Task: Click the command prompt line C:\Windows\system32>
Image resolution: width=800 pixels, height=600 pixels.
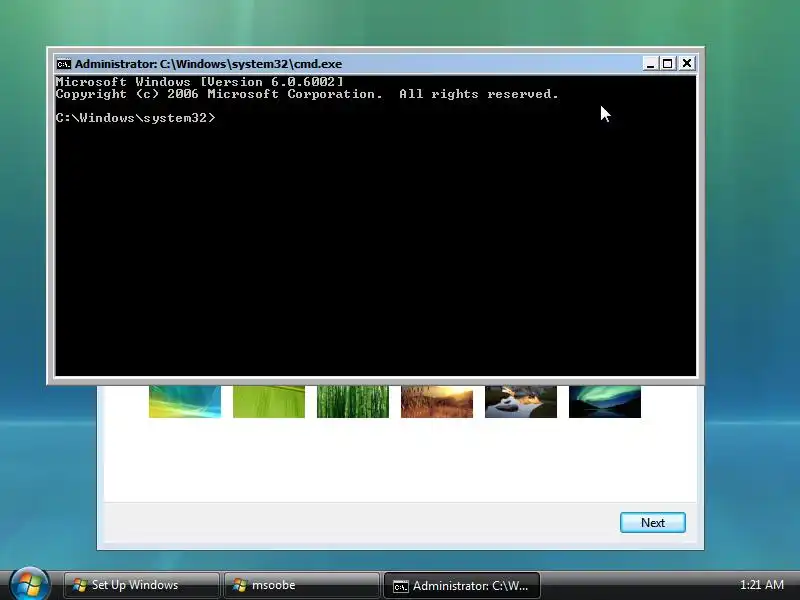Action: click(x=136, y=118)
